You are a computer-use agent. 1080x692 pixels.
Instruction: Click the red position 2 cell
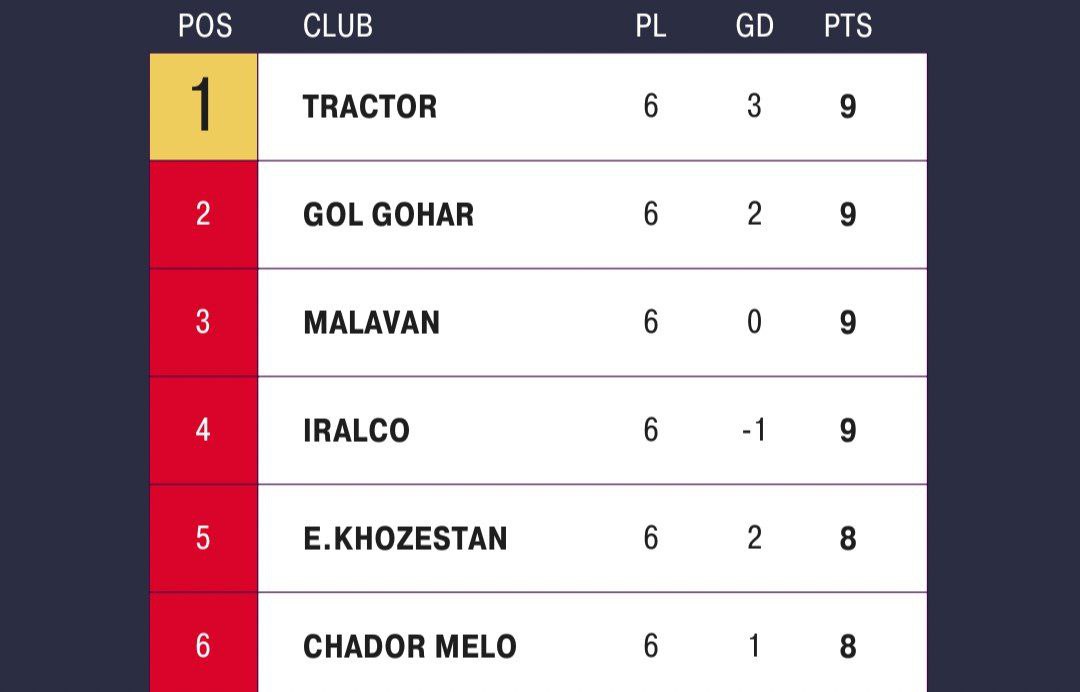pos(203,215)
